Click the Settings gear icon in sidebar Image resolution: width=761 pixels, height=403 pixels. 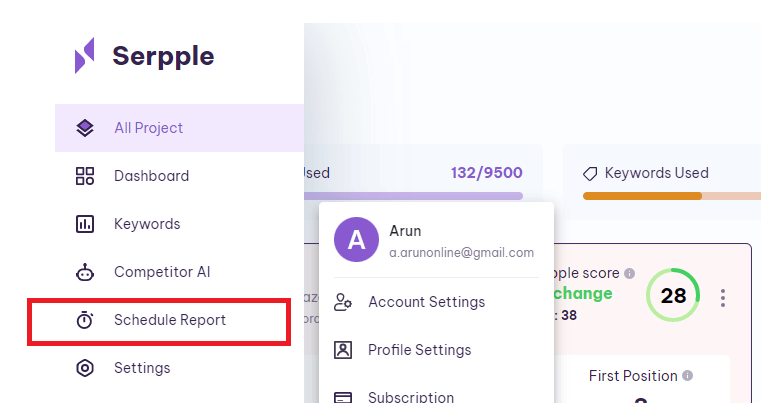(x=85, y=368)
